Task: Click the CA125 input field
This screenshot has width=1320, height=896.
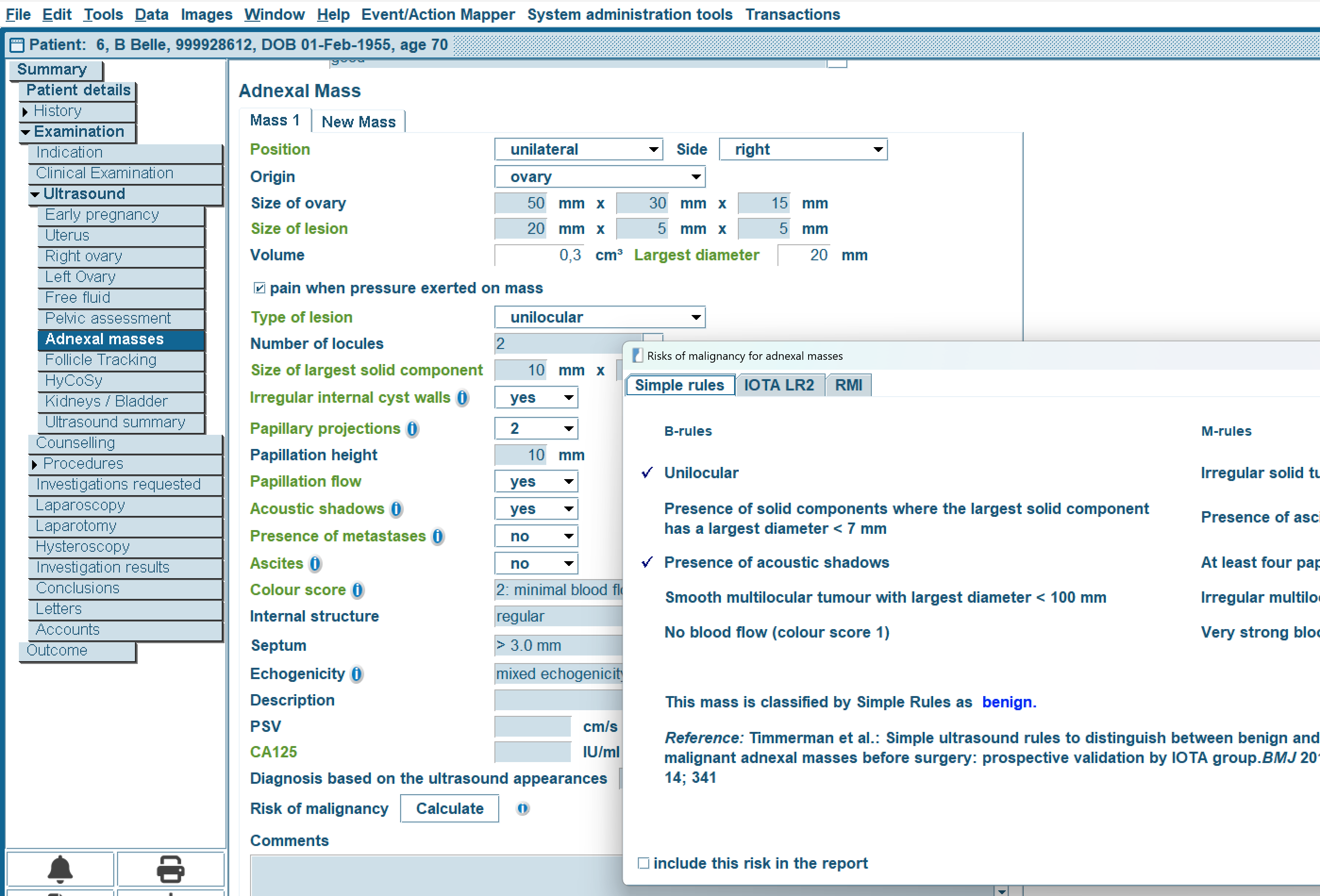Action: coord(532,752)
